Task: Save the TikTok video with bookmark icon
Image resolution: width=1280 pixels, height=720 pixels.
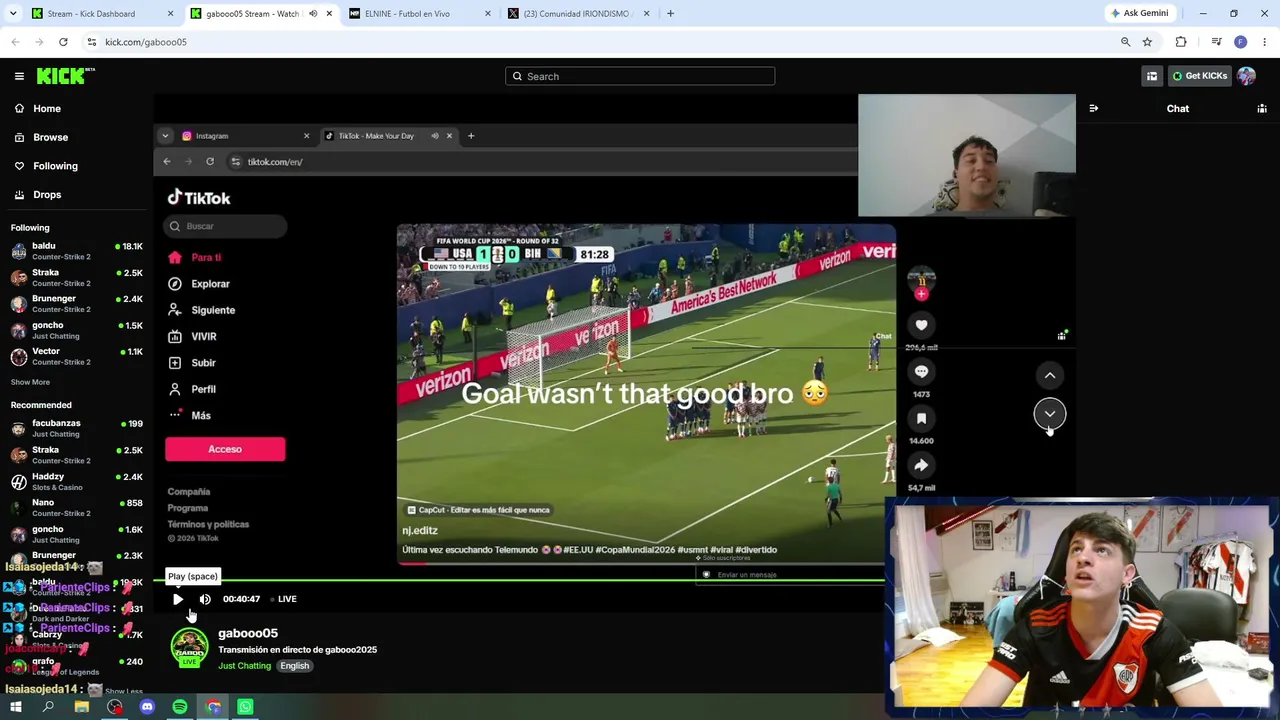Action: [921, 418]
